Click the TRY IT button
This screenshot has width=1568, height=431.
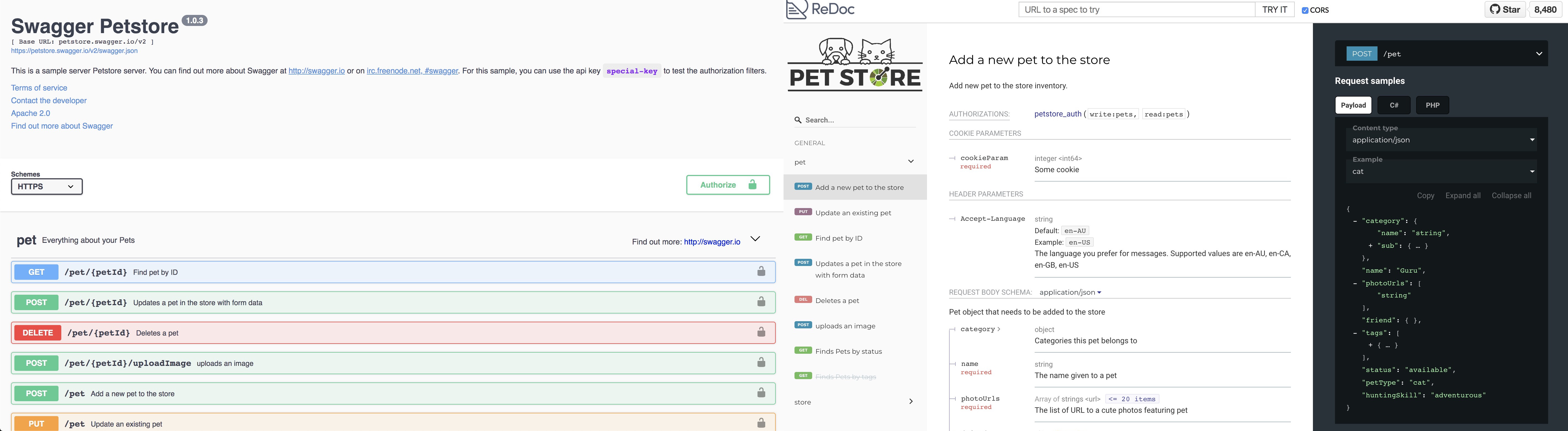click(1275, 10)
